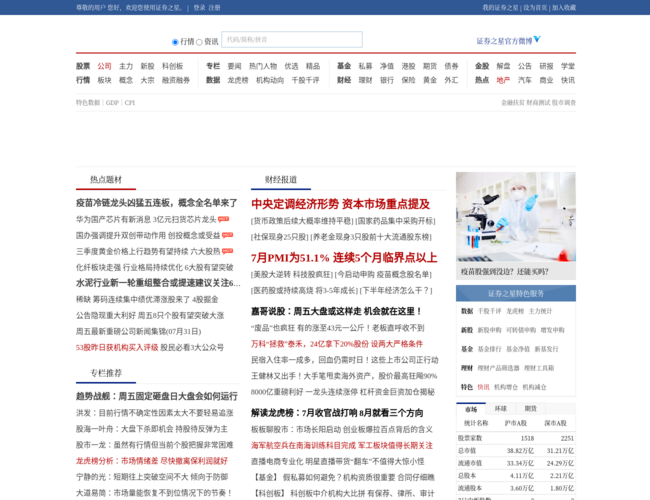The image size is (650, 500).
Task: Open red article 万科"拯救"泰禾
Action: [x=337, y=344]
